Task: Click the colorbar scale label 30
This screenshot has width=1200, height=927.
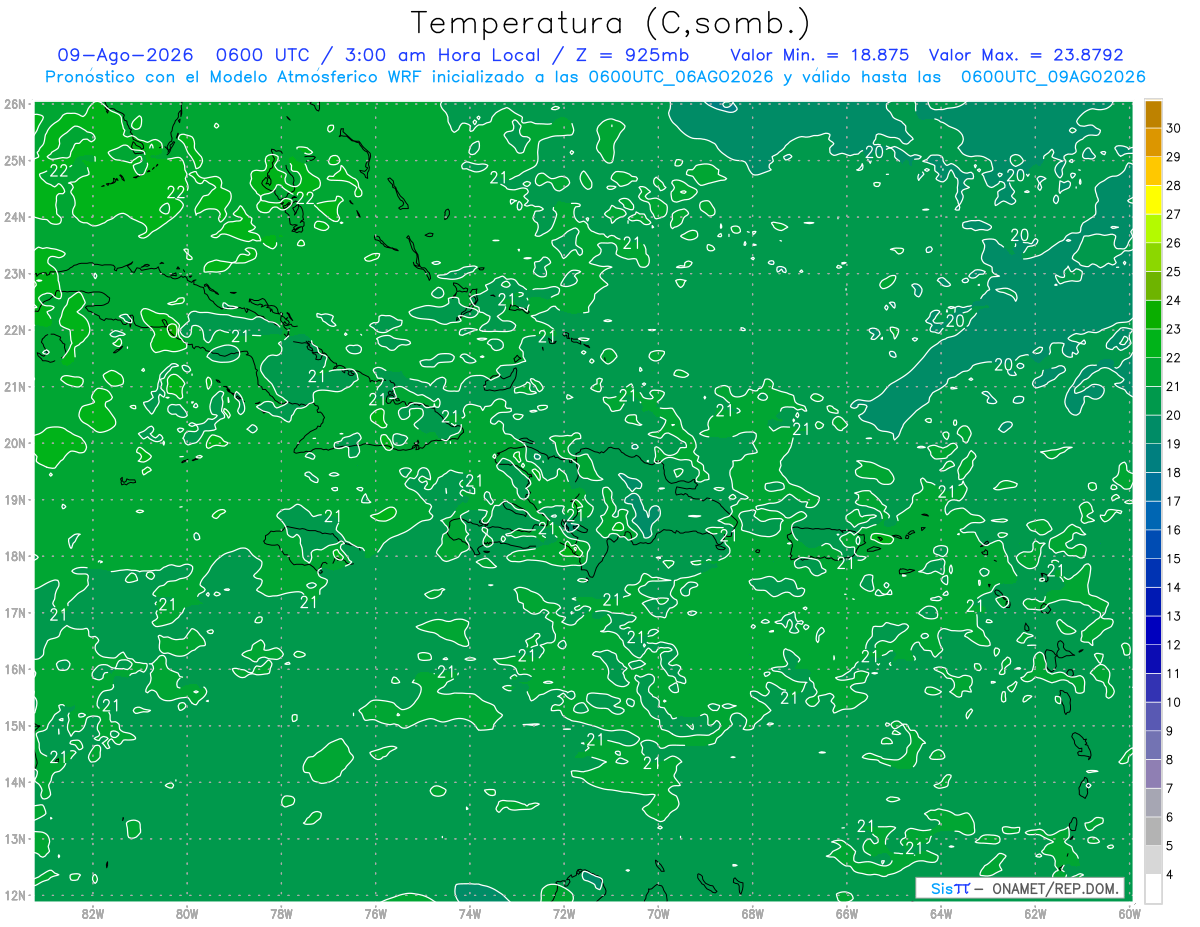Action: click(1173, 128)
